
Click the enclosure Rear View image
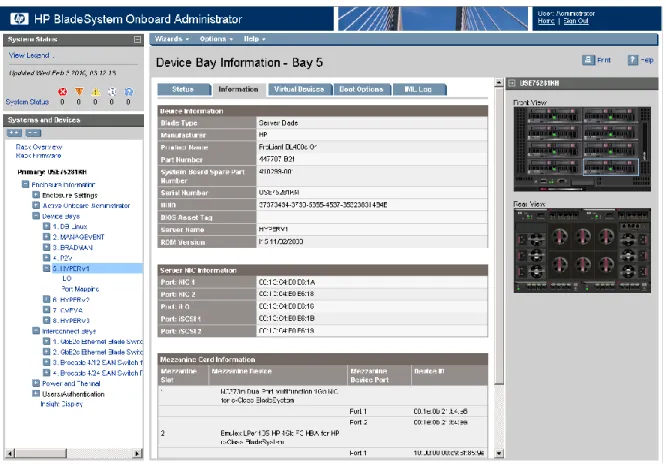(582, 250)
